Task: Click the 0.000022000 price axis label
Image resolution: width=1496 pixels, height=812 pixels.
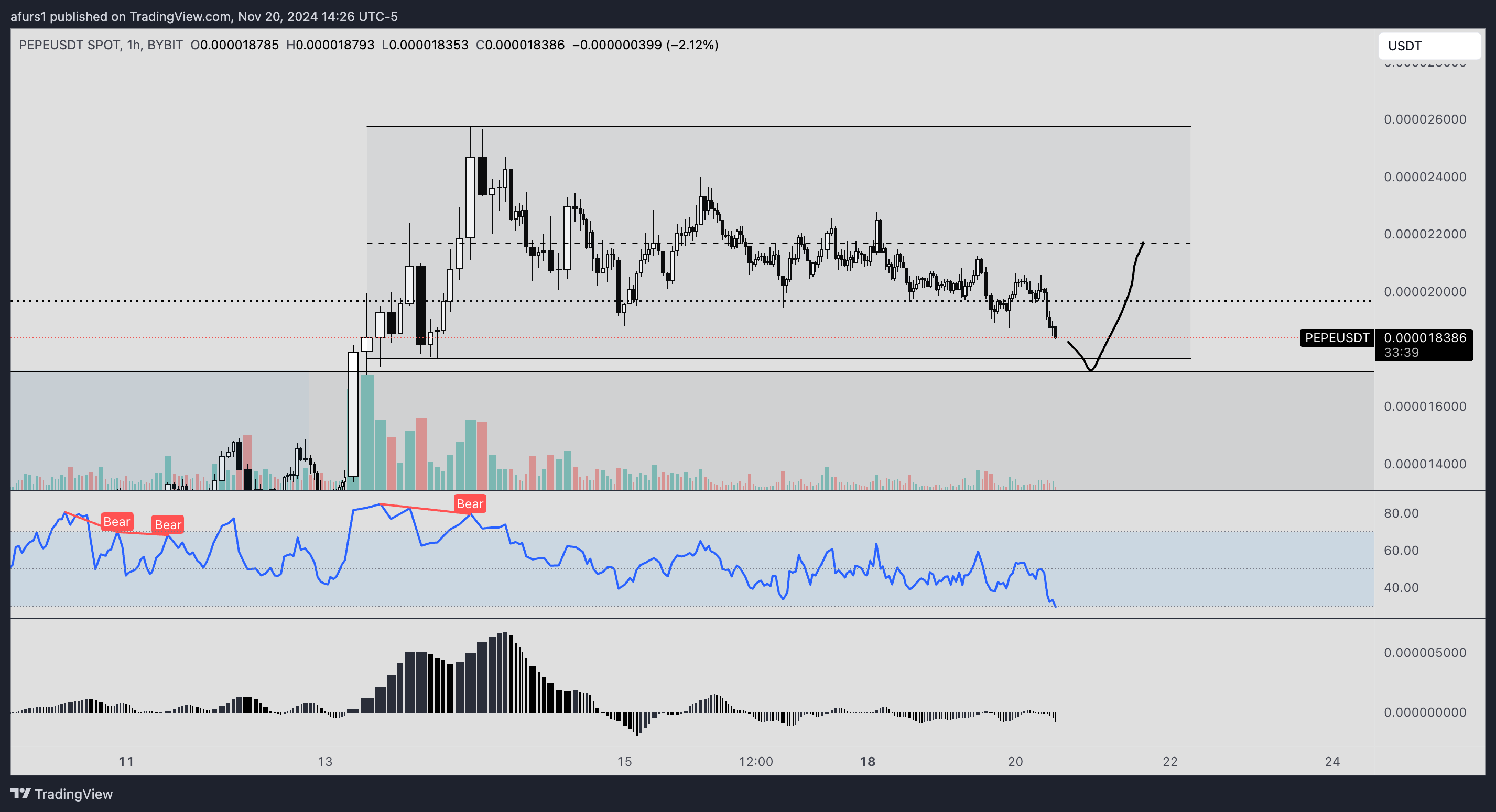Action: [x=1425, y=234]
